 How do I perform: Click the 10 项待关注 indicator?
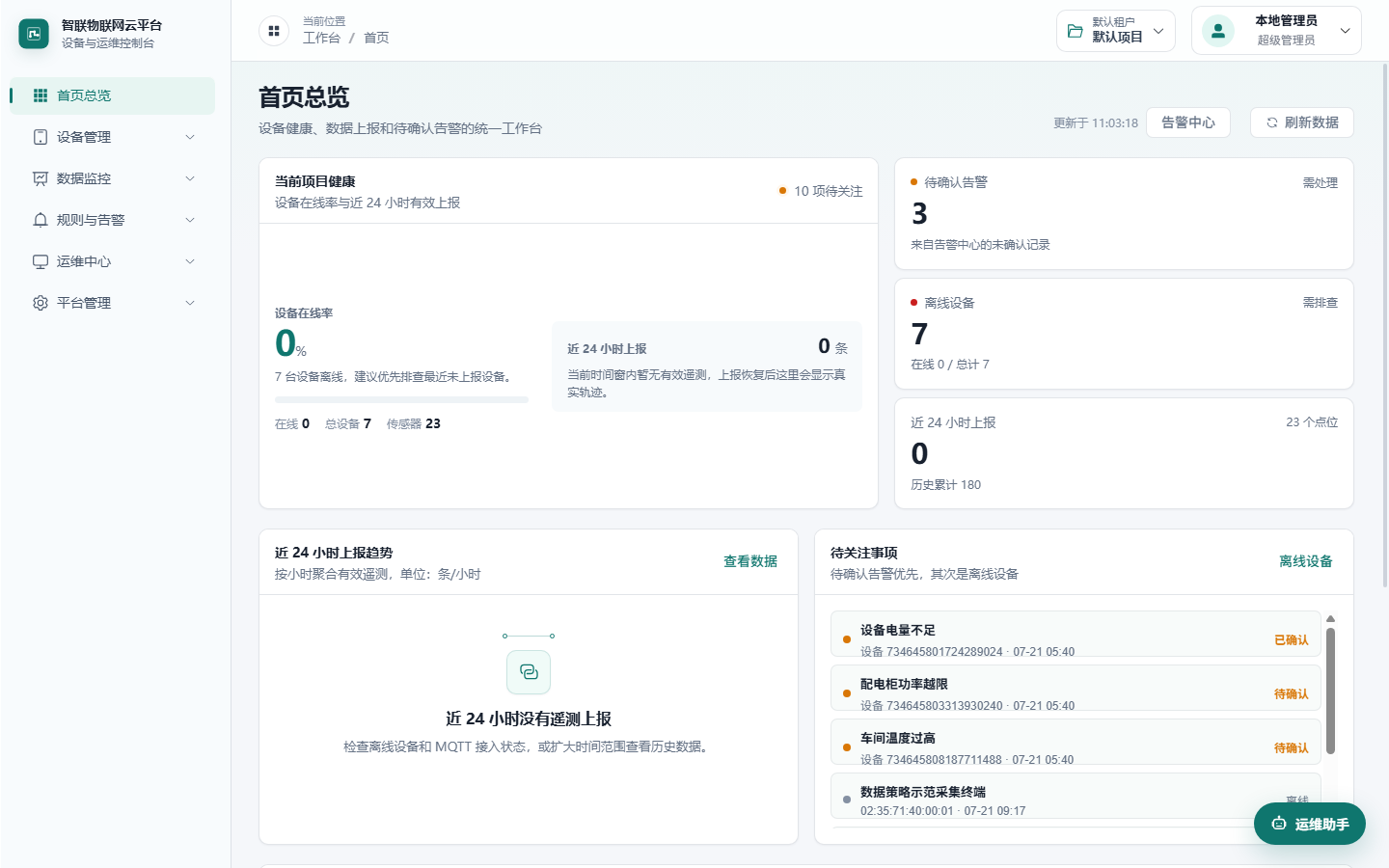tap(821, 191)
